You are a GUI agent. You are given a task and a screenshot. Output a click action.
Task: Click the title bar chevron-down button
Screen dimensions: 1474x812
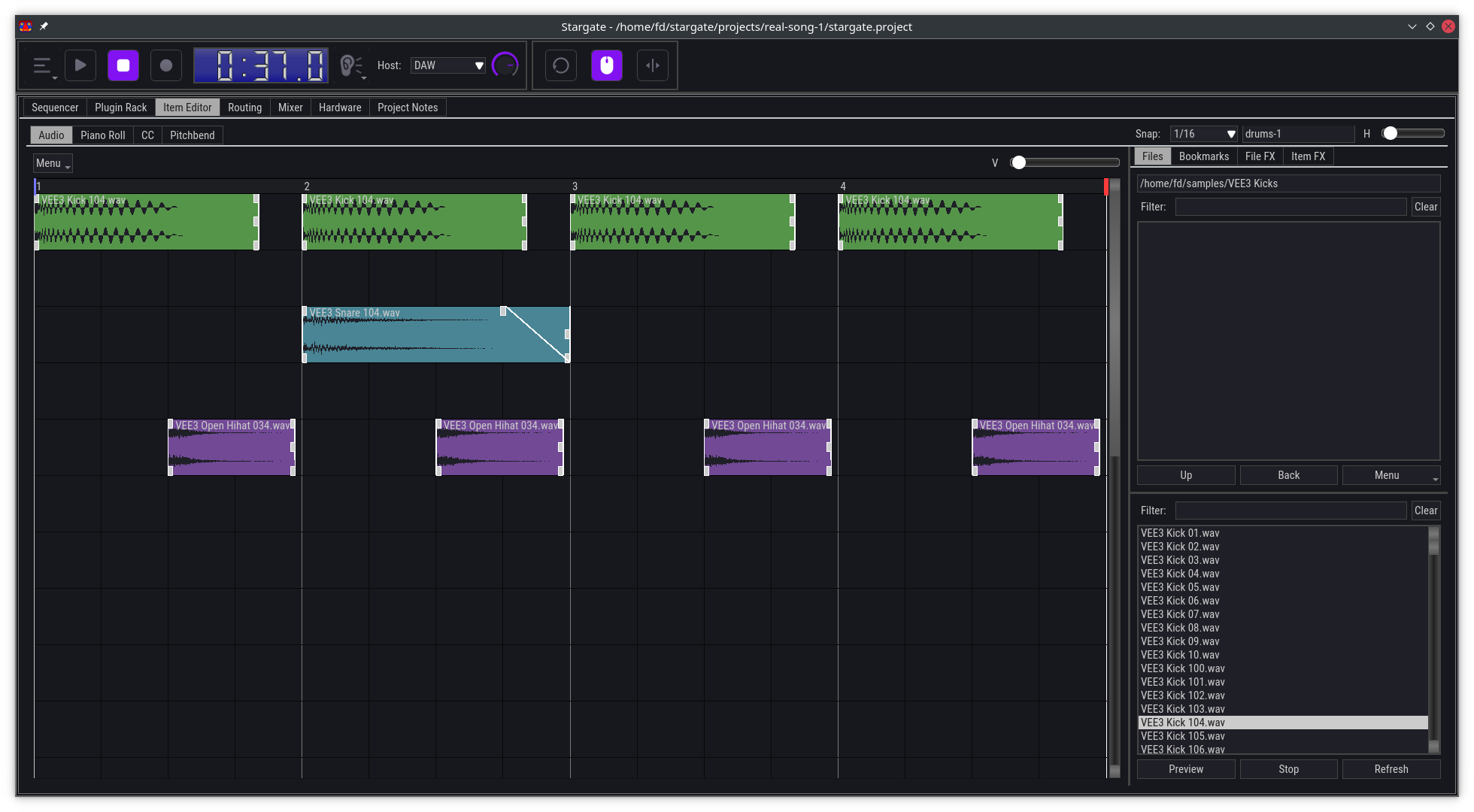(1412, 26)
